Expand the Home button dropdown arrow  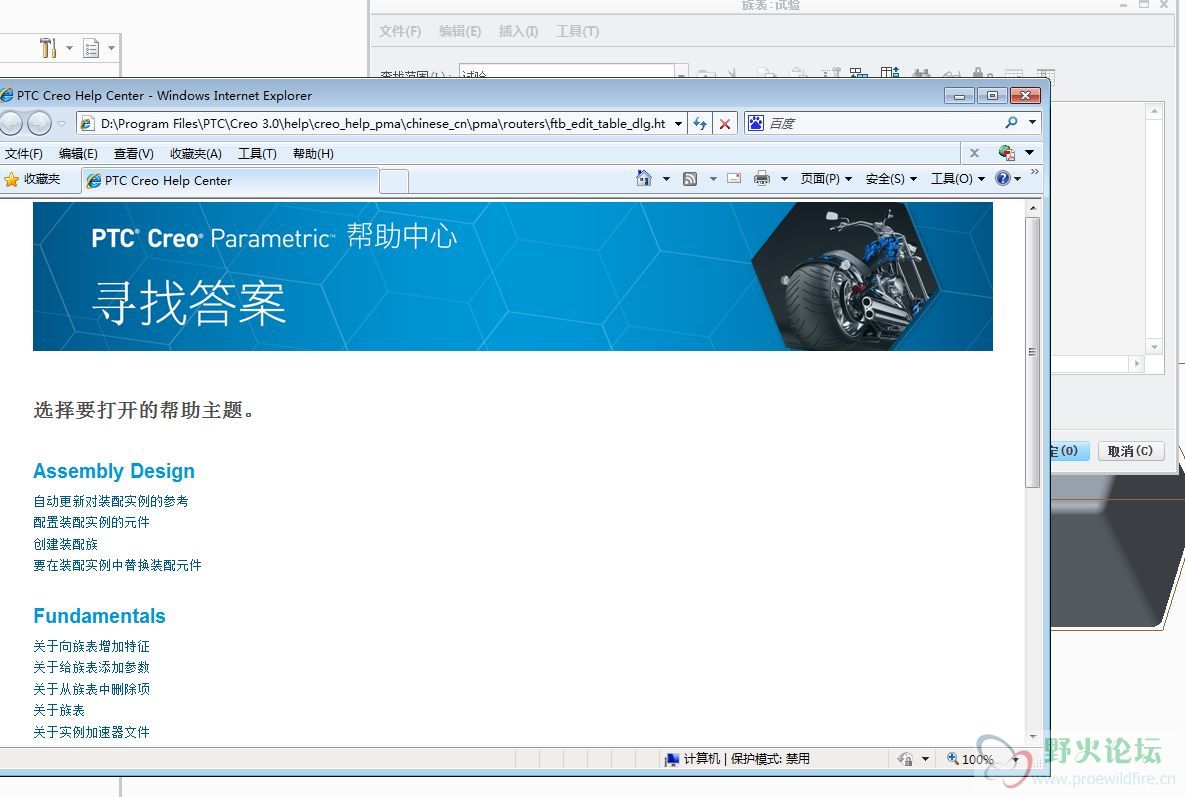click(666, 179)
